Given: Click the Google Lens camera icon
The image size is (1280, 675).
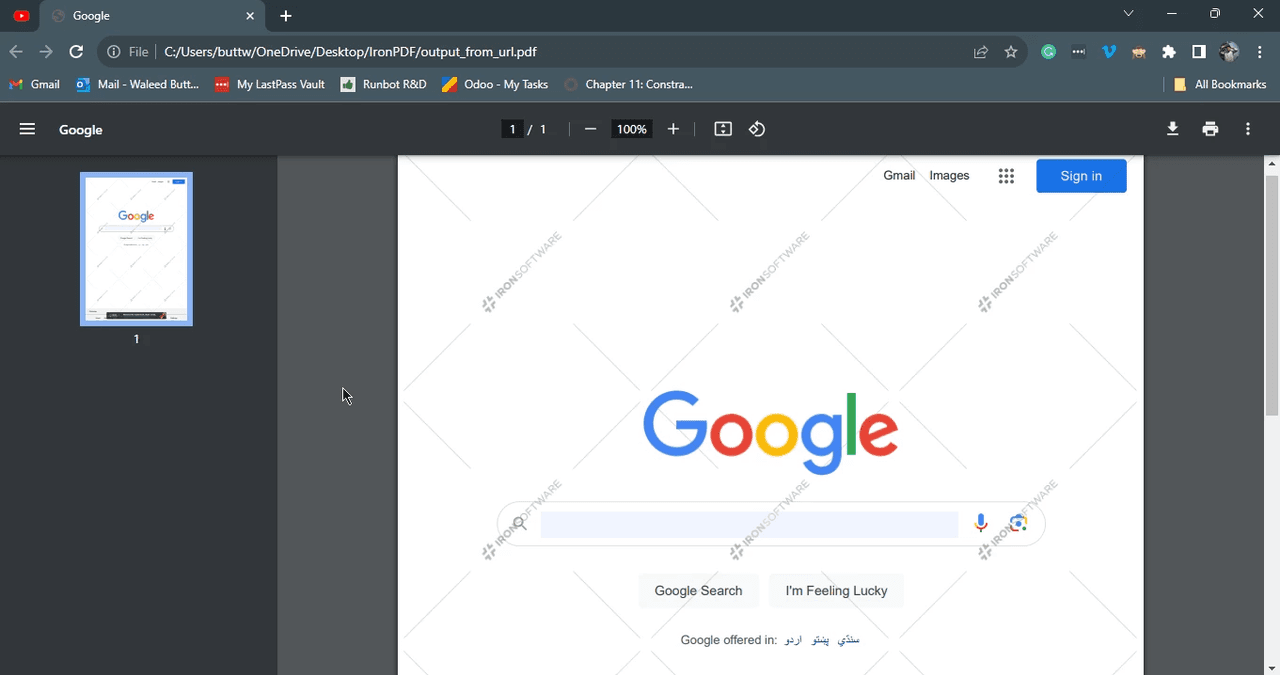Looking at the screenshot, I should tap(1018, 523).
